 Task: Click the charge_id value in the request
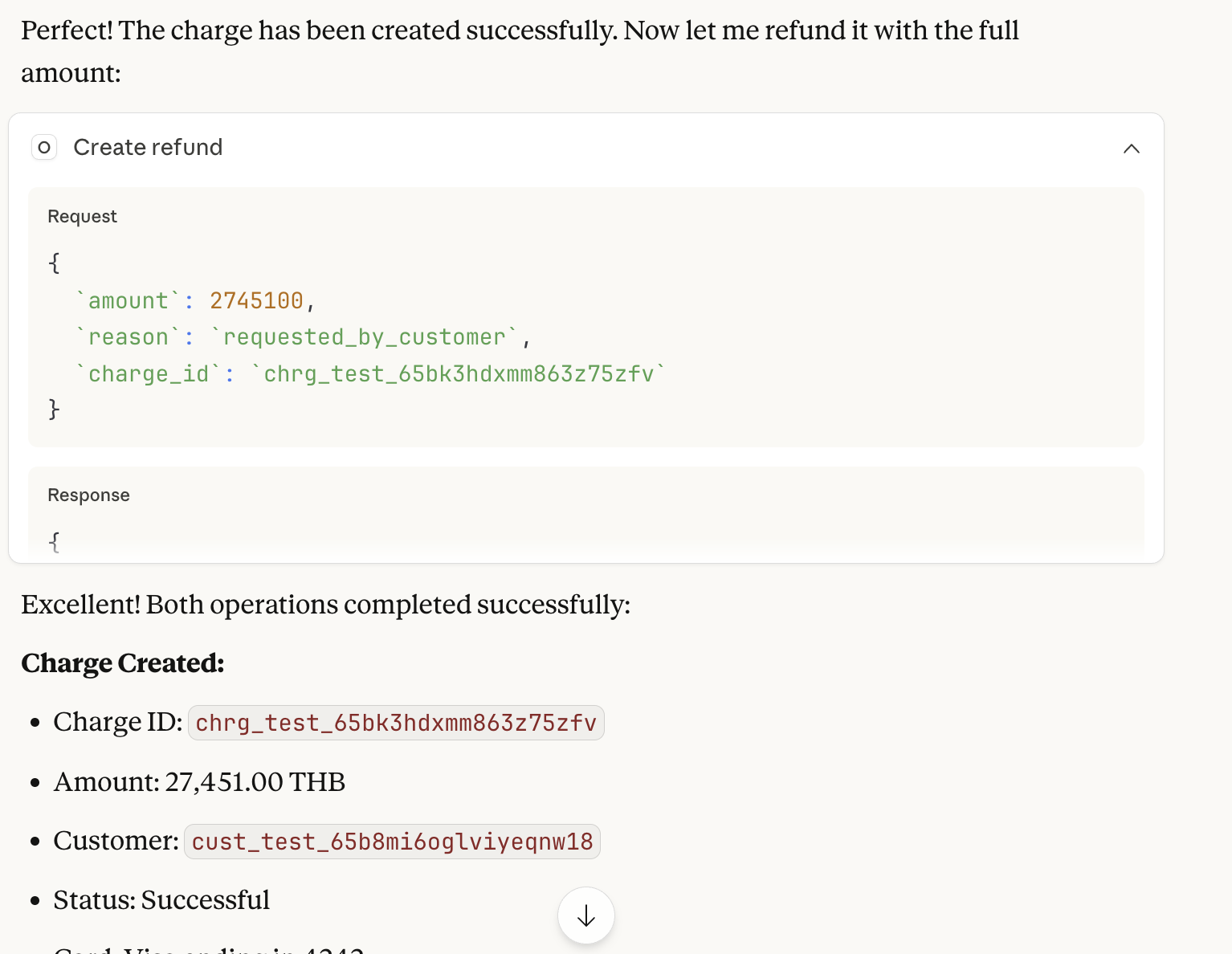(x=459, y=374)
